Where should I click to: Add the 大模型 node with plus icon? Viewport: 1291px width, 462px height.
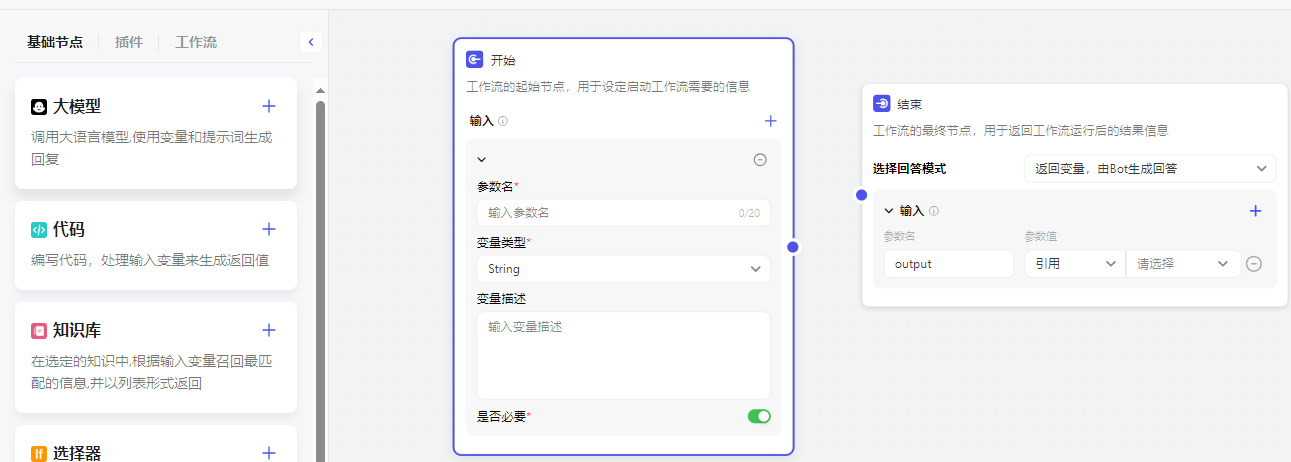268,106
